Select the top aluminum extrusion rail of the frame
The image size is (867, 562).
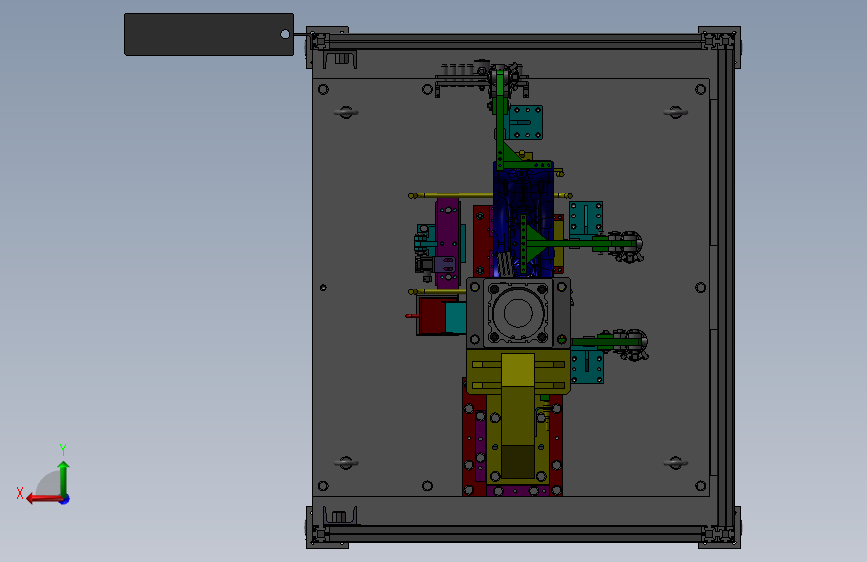pos(515,41)
